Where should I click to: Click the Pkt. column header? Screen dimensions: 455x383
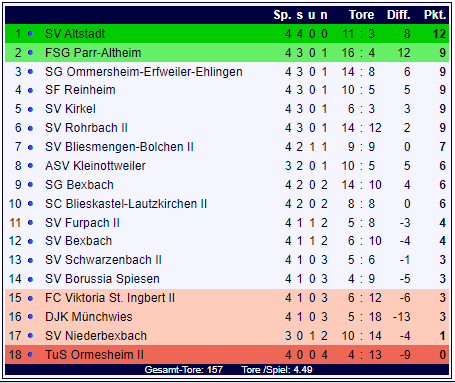click(x=435, y=15)
